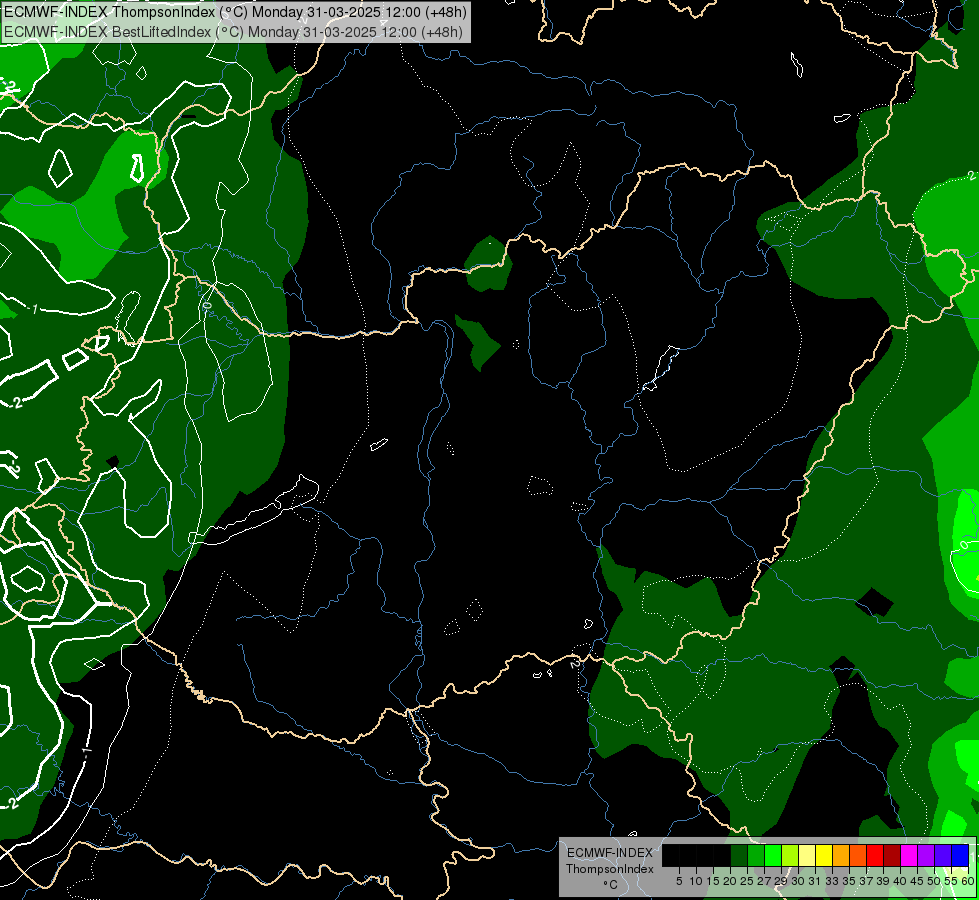This screenshot has width=979, height=900.
Task: Select the purple 45–50 legend swatch
Action: click(x=925, y=855)
